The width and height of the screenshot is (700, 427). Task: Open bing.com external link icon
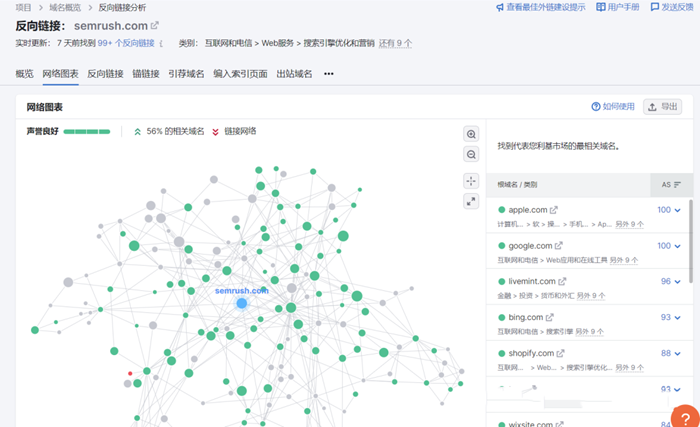550,317
